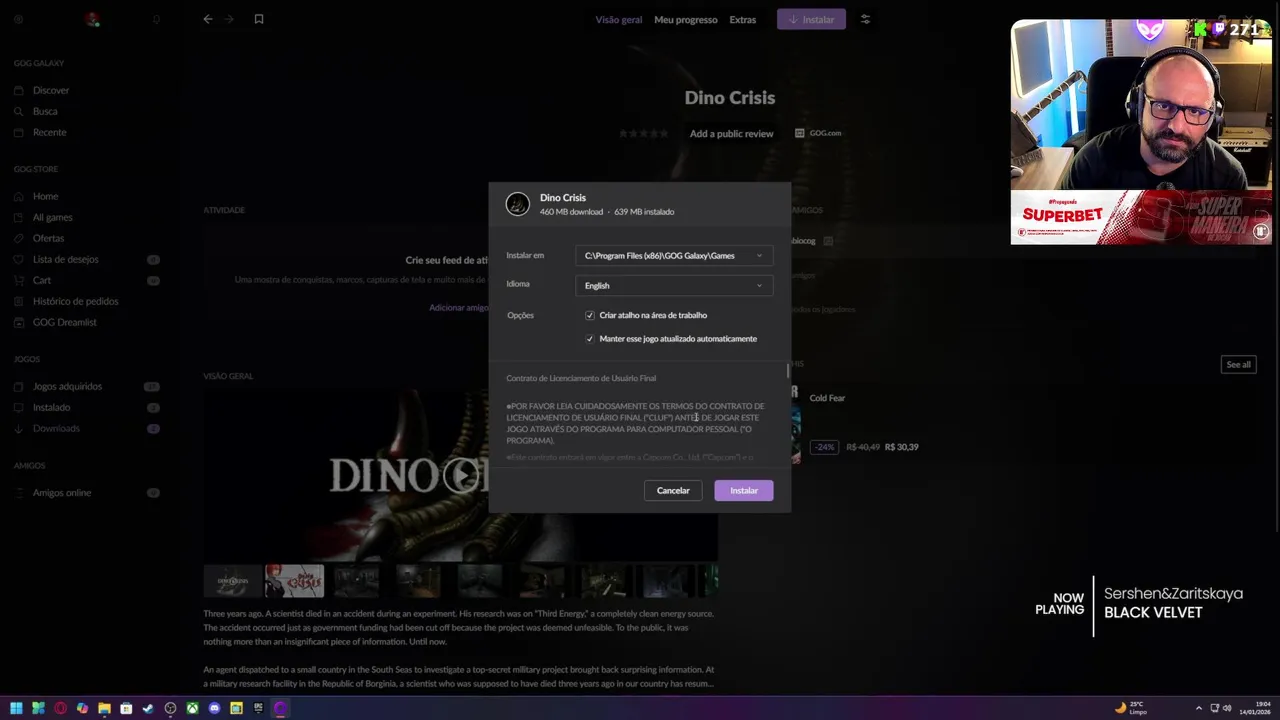Open the Cold Fear game entry
The image size is (1280, 720).
pos(827,398)
